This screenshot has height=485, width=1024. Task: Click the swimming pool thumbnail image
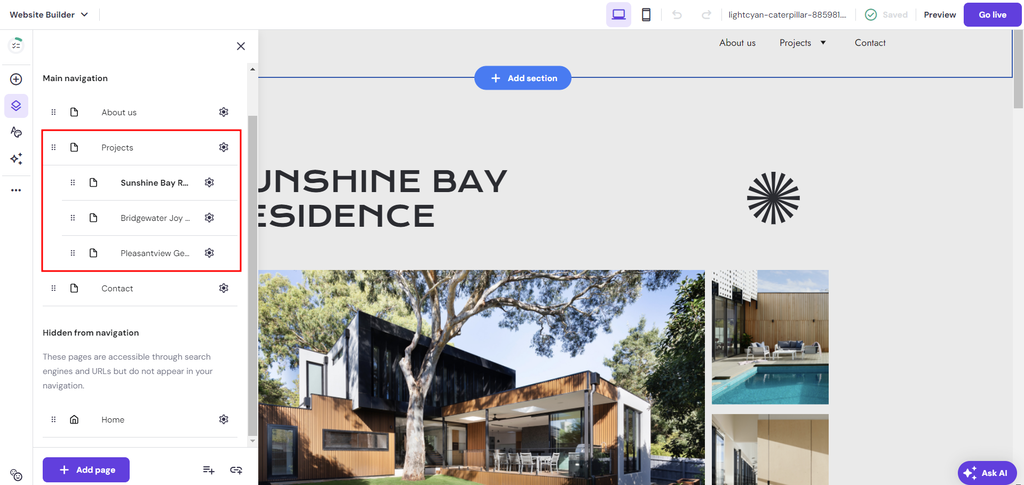click(x=770, y=337)
